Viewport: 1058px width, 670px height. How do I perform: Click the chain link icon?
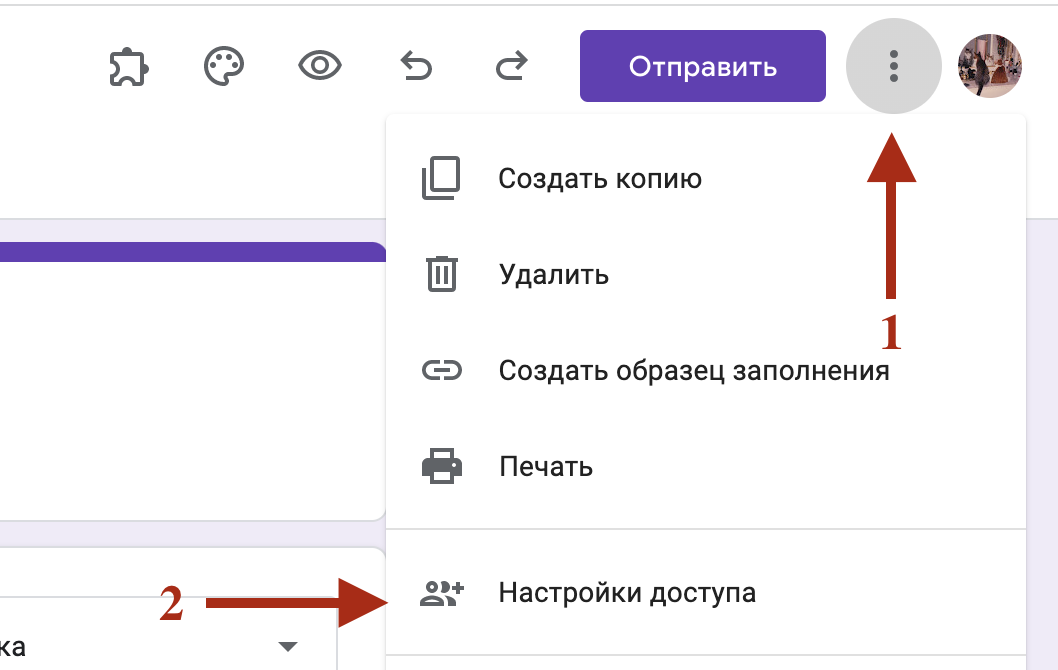(441, 371)
